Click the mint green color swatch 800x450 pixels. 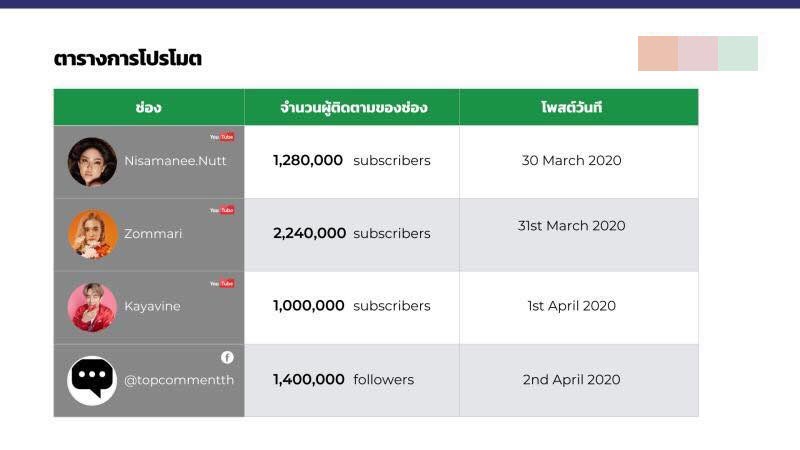(x=738, y=54)
